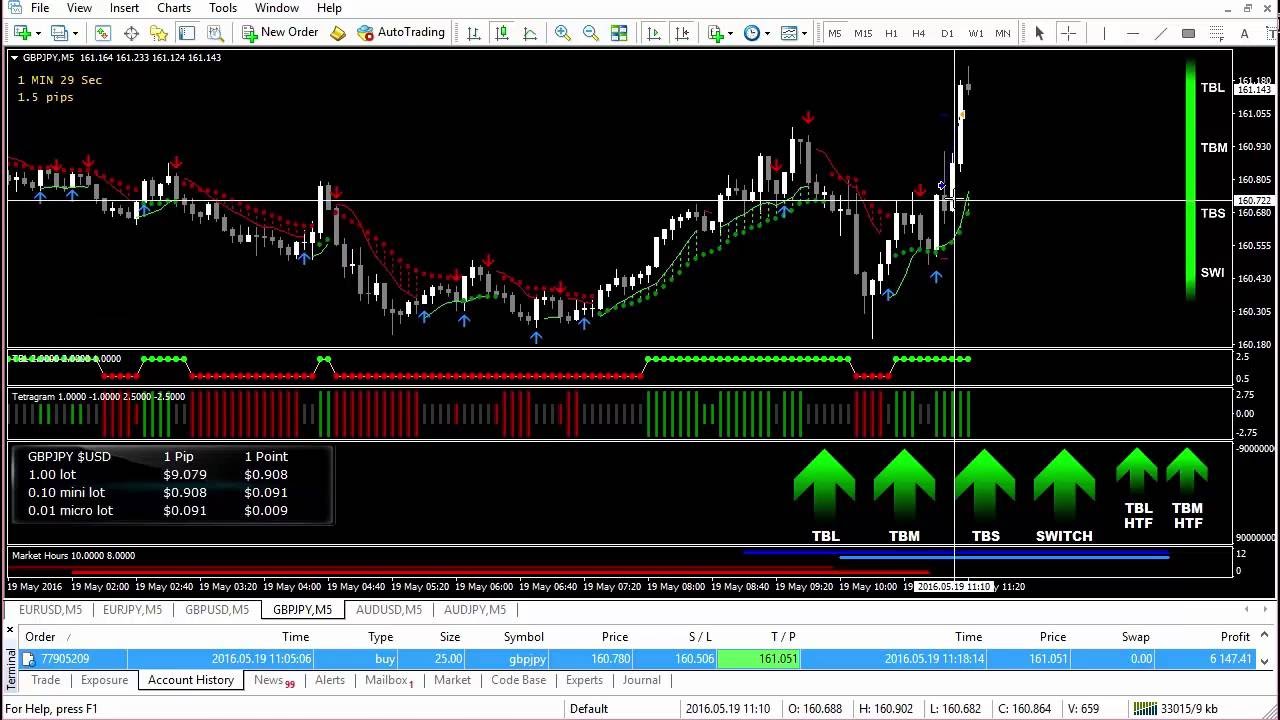Viewport: 1280px width, 720px height.
Task: Select the Fibonacci retracement tool
Action: click(1216, 33)
